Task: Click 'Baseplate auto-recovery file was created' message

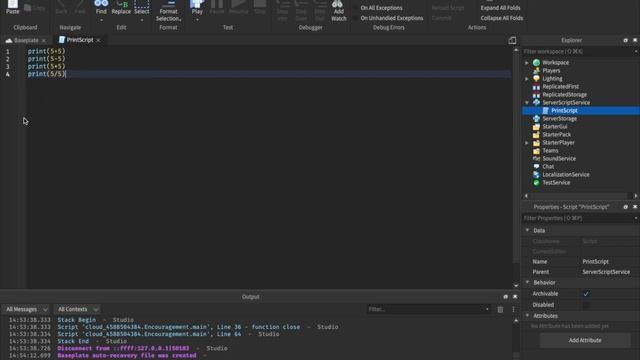Action: (x=127, y=356)
